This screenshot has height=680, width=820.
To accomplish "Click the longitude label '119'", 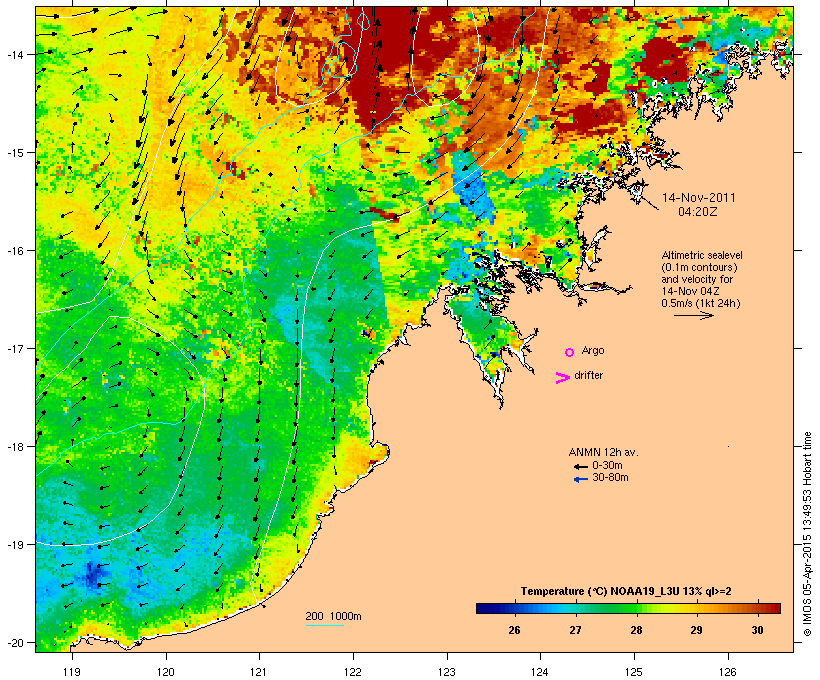I will tap(72, 672).
